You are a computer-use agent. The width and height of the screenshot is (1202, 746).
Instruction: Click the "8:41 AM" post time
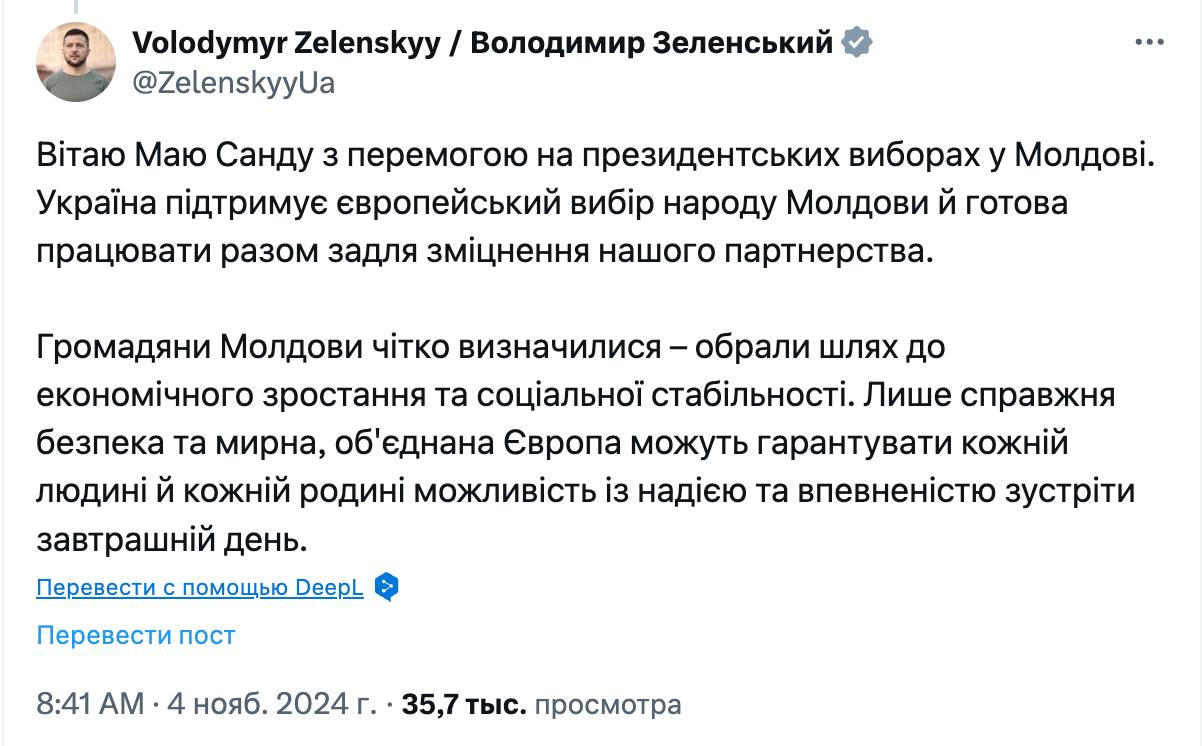click(90, 704)
